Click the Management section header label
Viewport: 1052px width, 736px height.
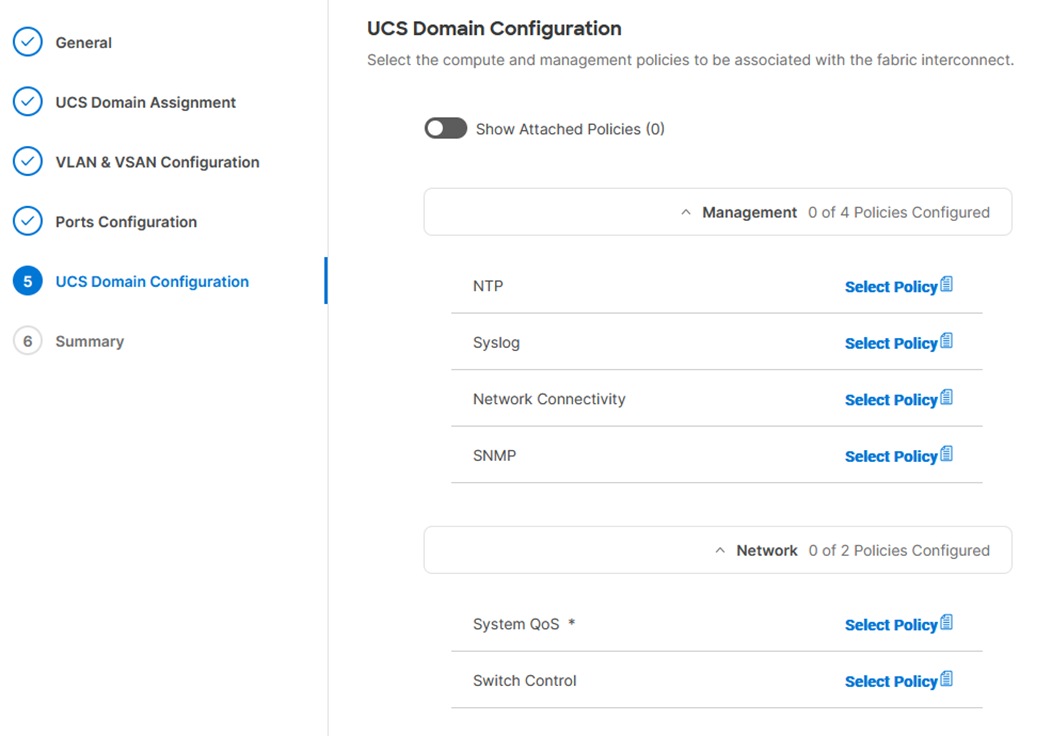(749, 213)
